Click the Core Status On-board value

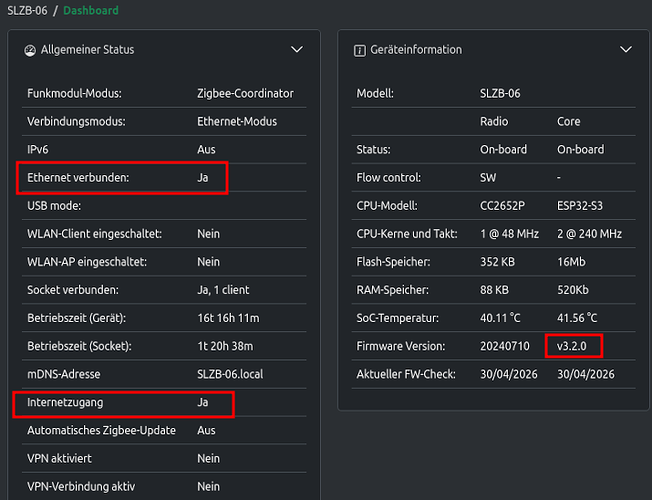(580, 149)
